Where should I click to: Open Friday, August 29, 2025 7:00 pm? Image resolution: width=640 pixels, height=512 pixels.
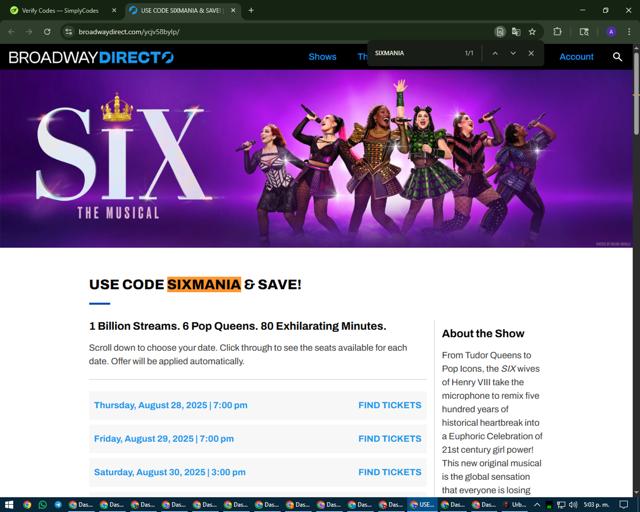click(164, 439)
